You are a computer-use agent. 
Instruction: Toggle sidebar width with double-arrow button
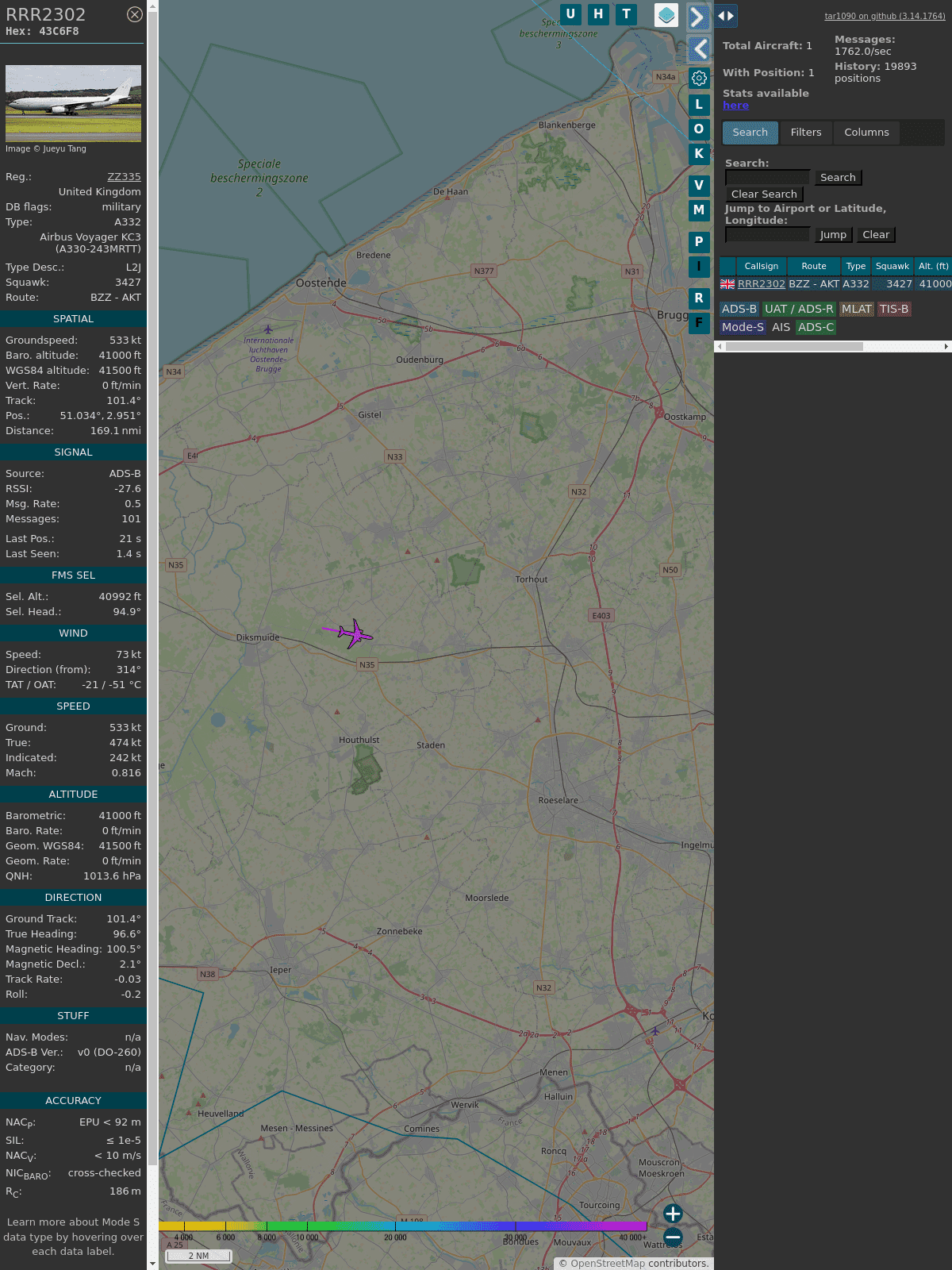point(725,16)
